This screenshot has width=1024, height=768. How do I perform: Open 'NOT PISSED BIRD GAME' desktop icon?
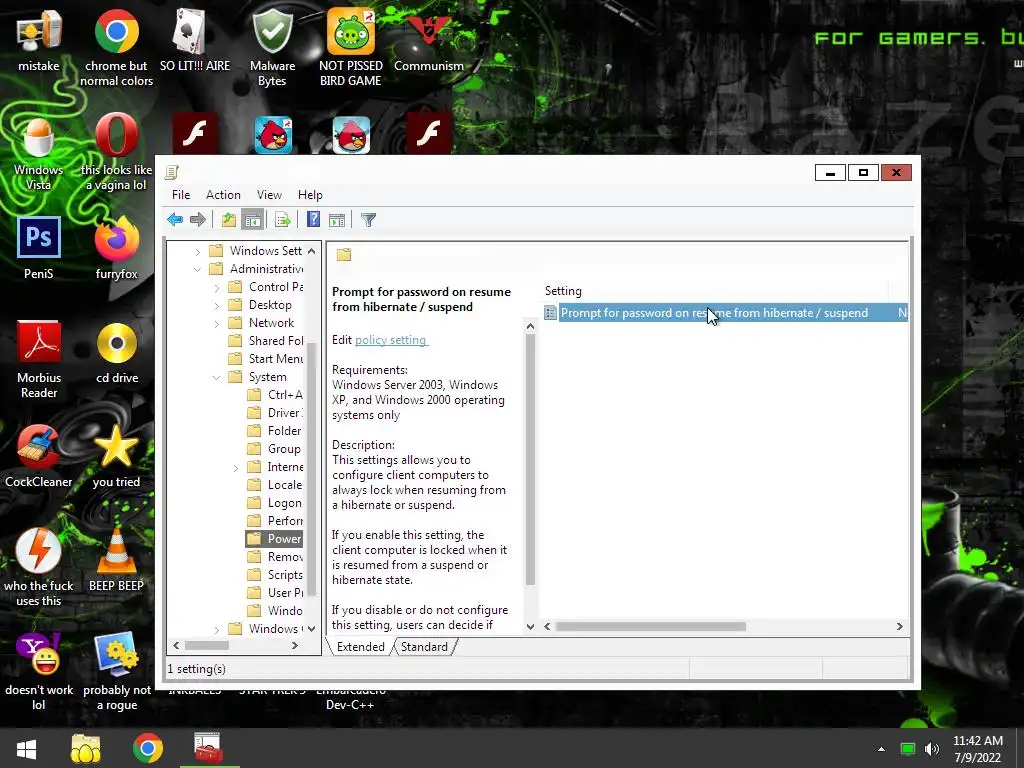351,47
